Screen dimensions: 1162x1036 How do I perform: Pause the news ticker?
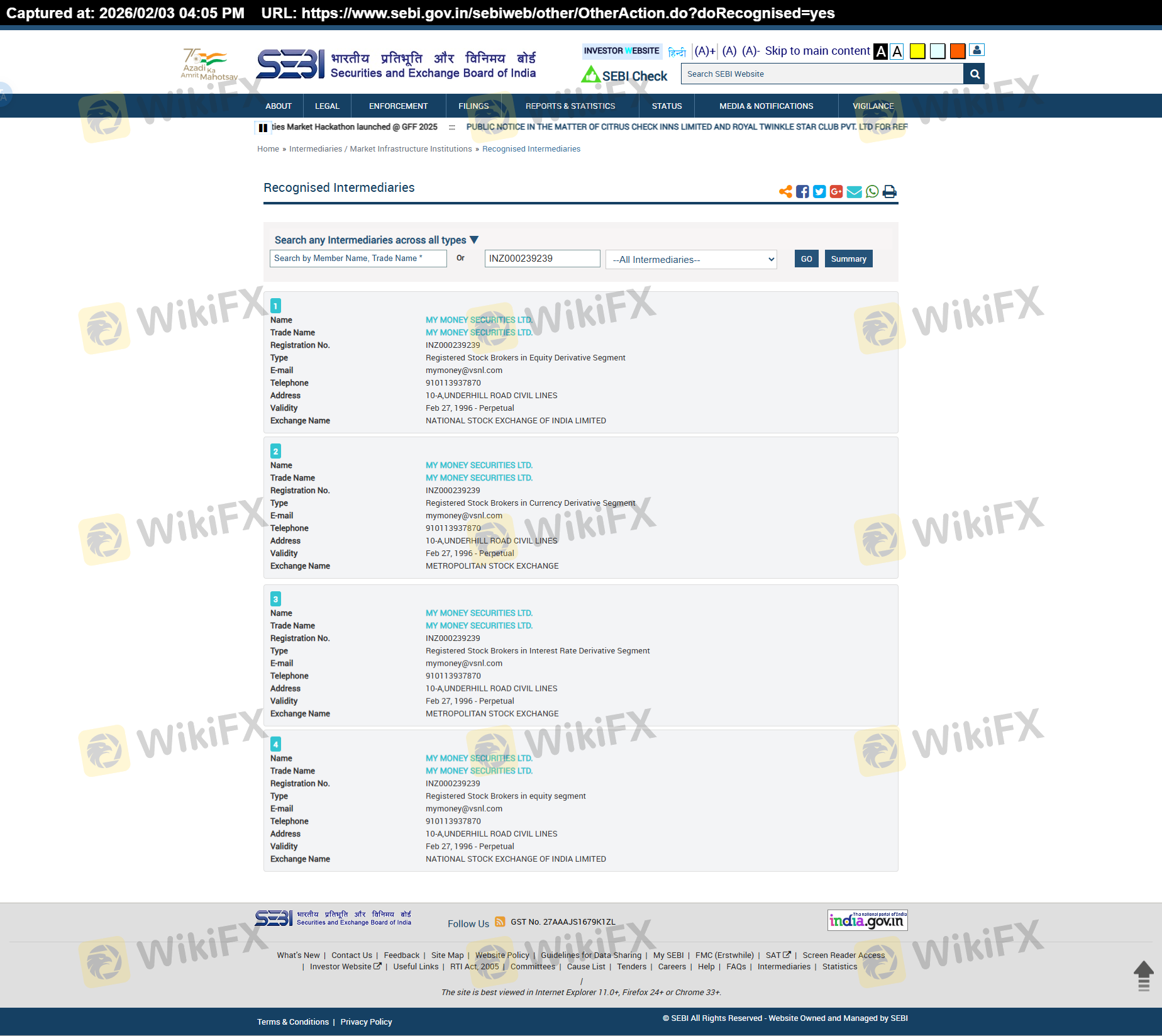[263, 128]
